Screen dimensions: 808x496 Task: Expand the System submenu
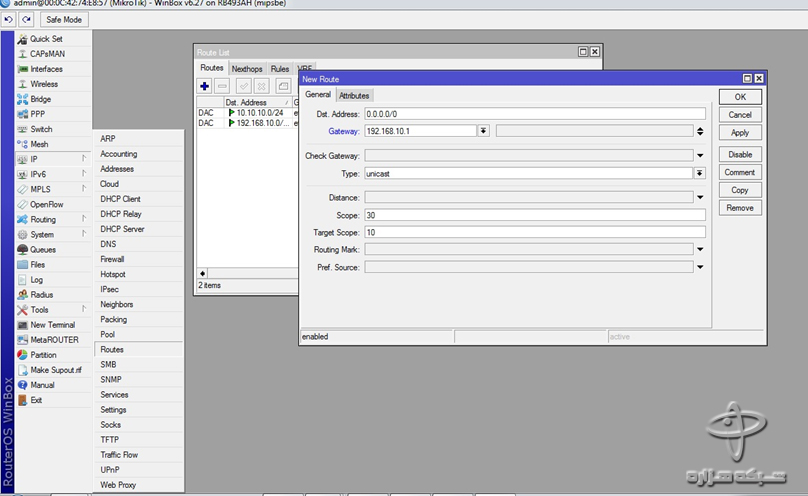54,234
